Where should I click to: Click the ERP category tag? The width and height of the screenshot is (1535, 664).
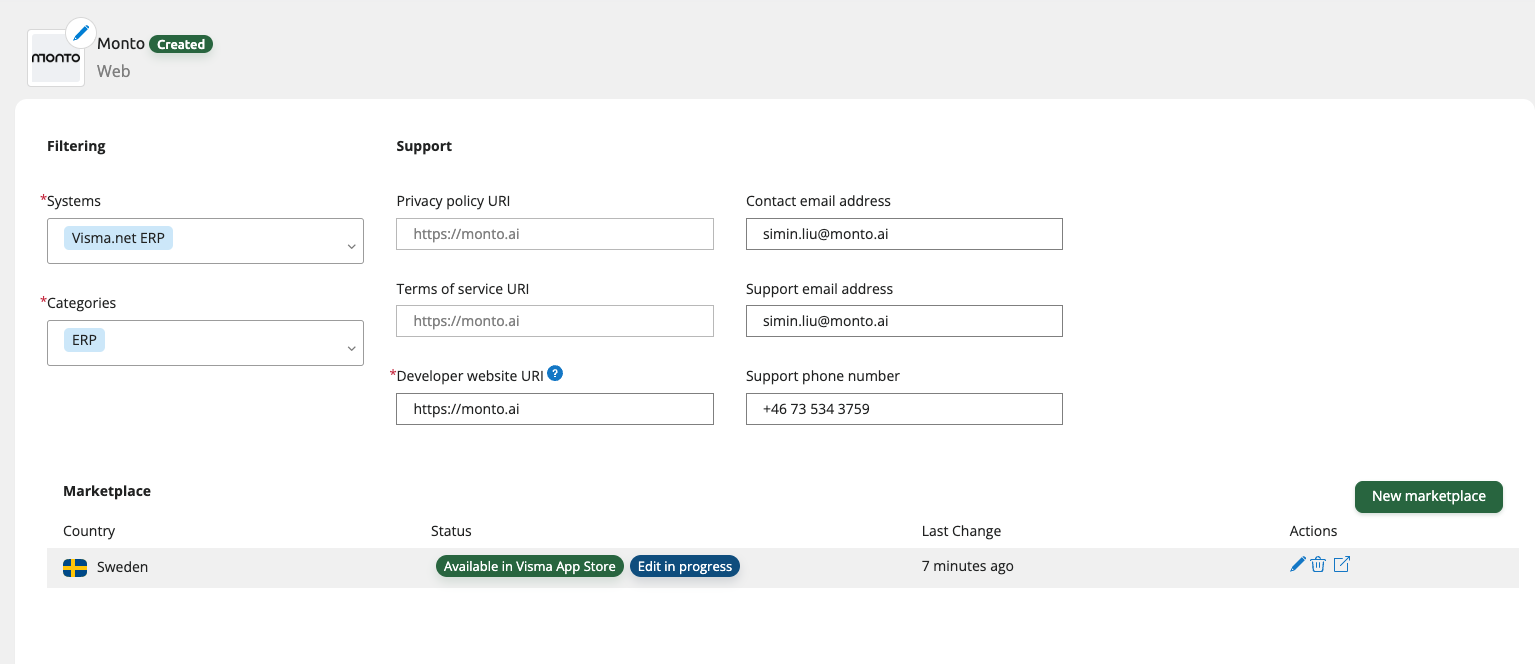85,340
